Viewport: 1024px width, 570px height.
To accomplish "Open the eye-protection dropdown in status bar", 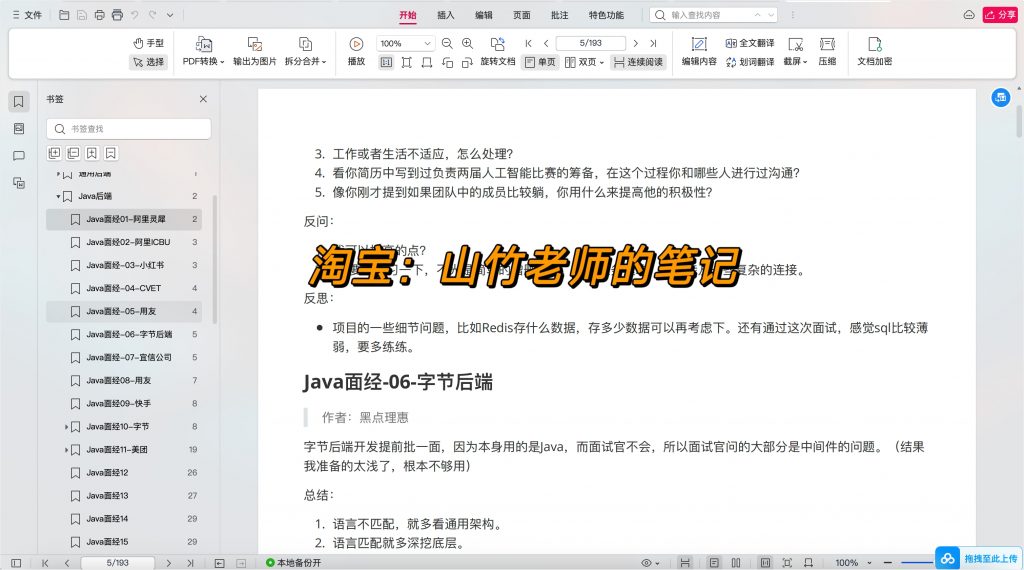I will (650, 563).
